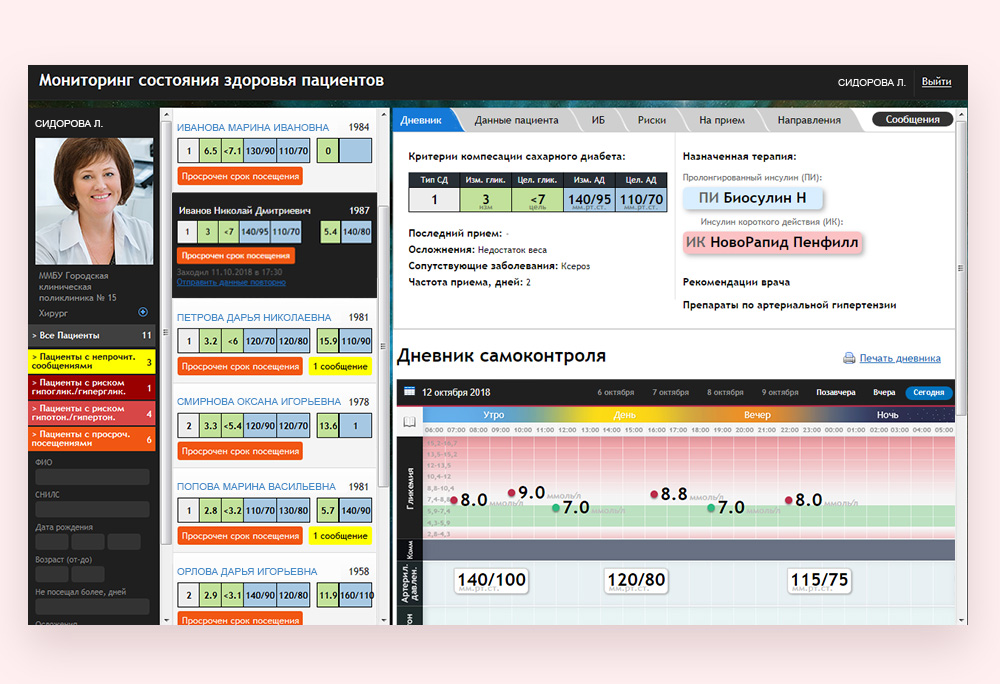1000x684 pixels.
Task: Switch to the Риски tab
Action: tap(651, 120)
